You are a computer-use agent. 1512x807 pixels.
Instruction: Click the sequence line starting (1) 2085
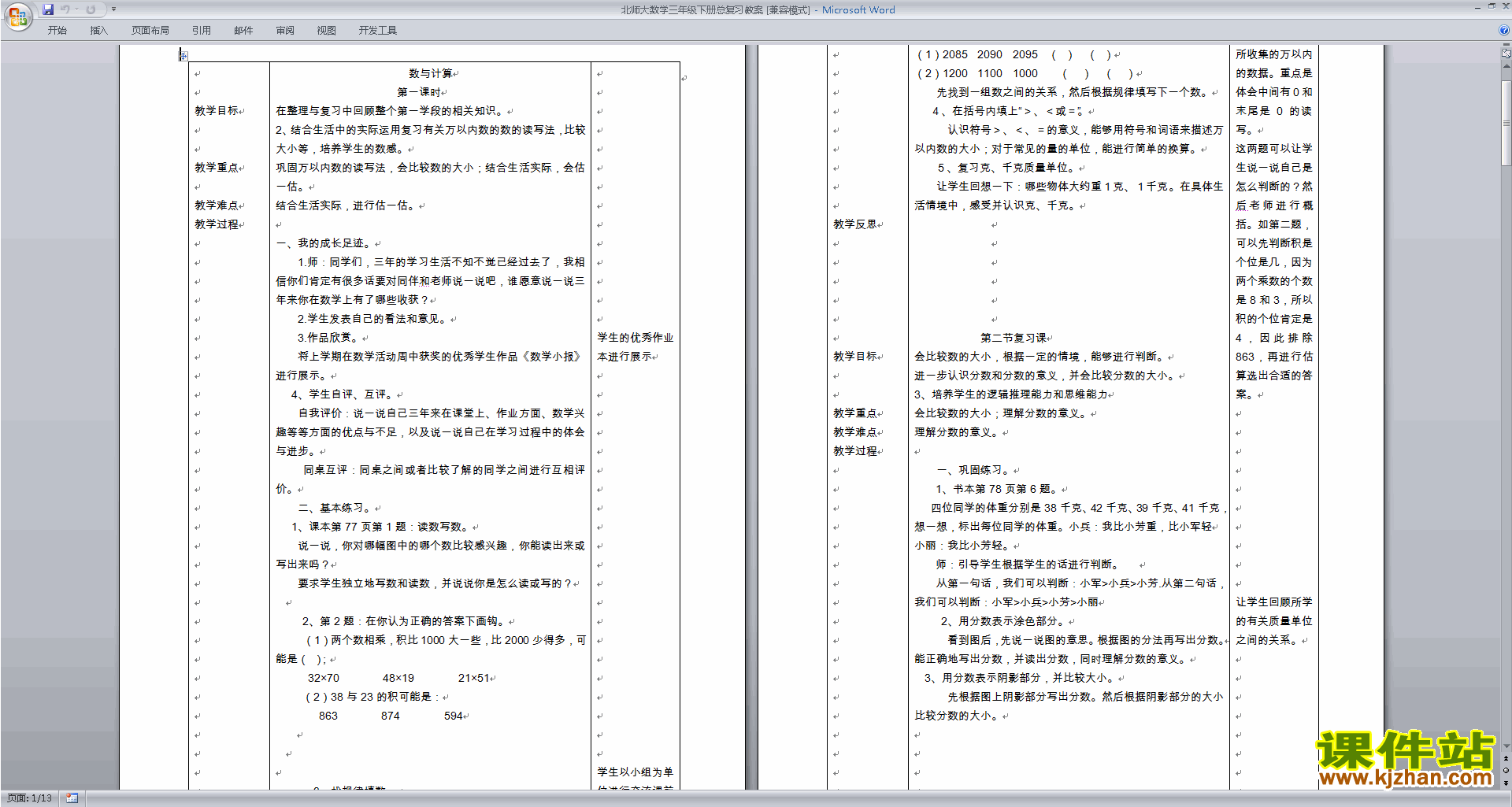[1014, 54]
